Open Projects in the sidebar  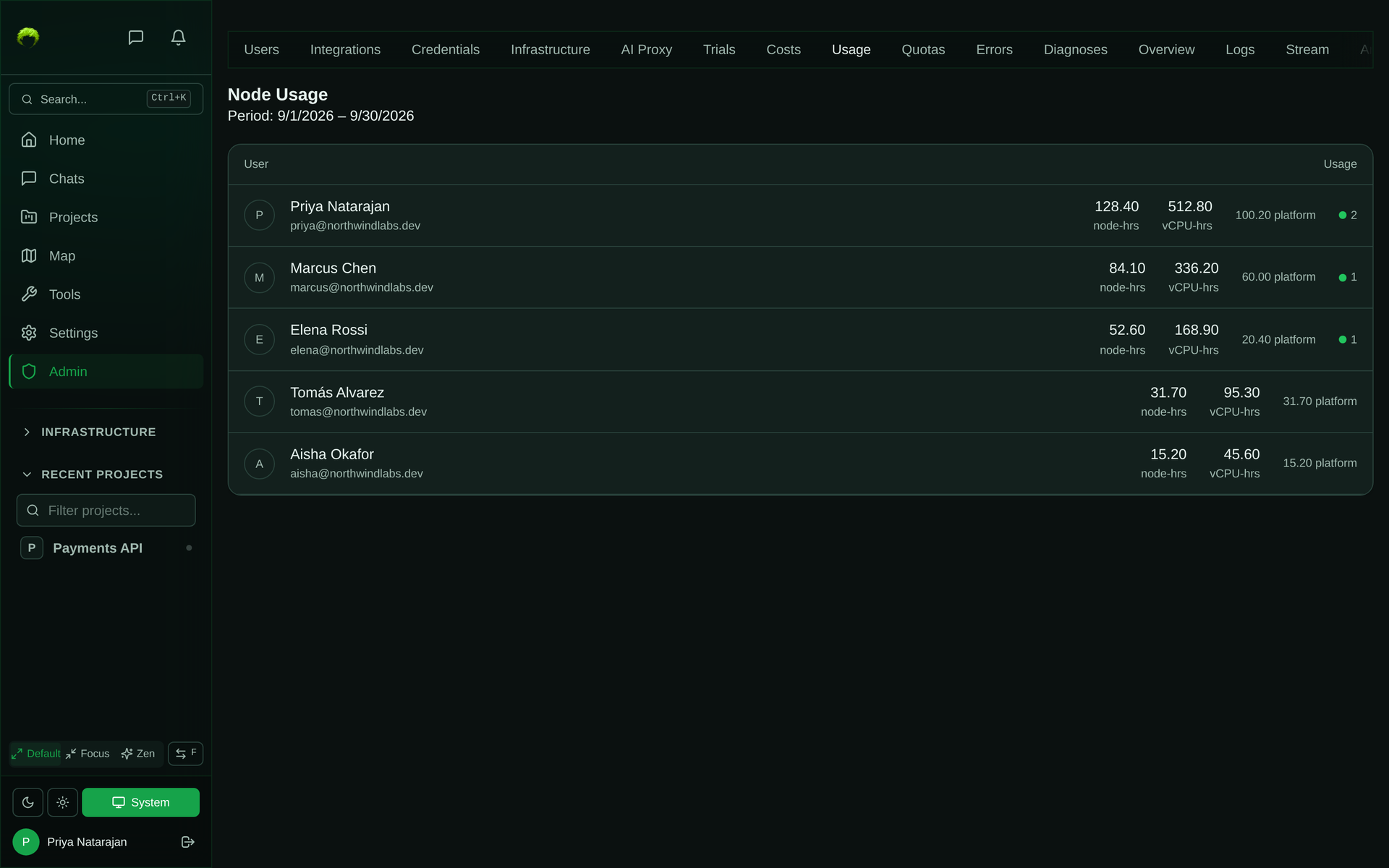(x=106, y=217)
